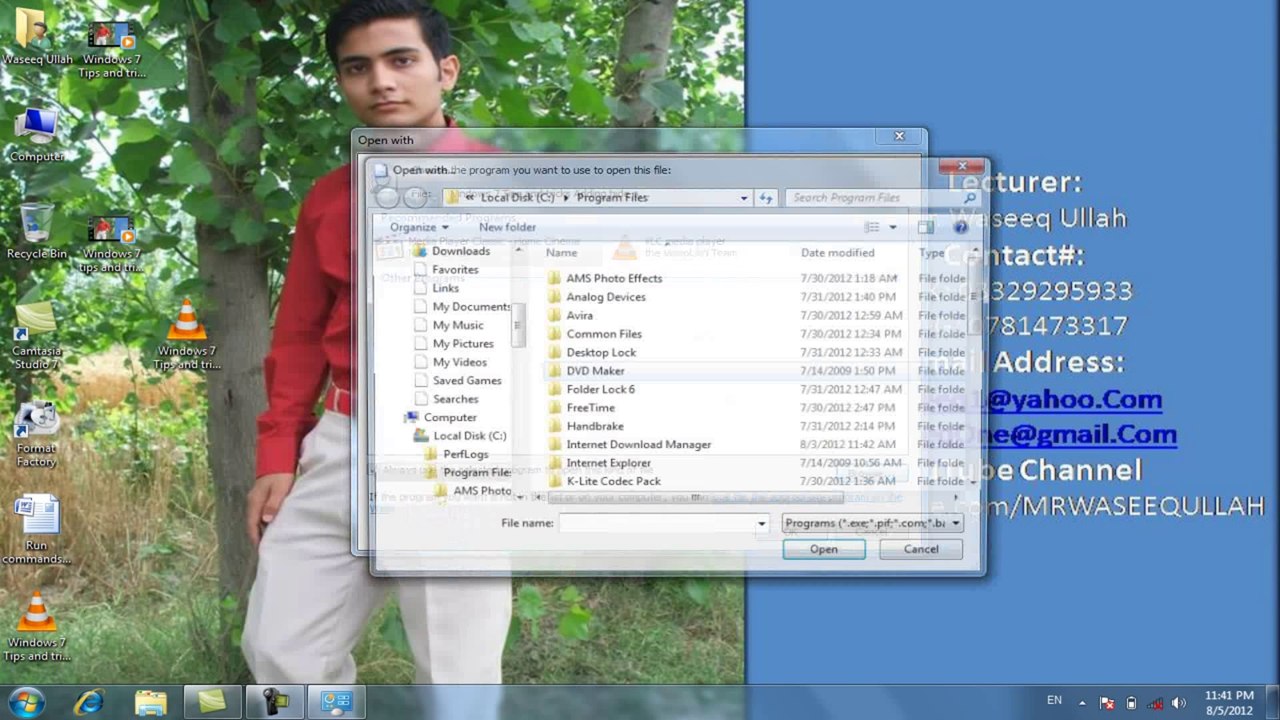
Task: Select the FreeTime folder name
Action: click(x=590, y=408)
